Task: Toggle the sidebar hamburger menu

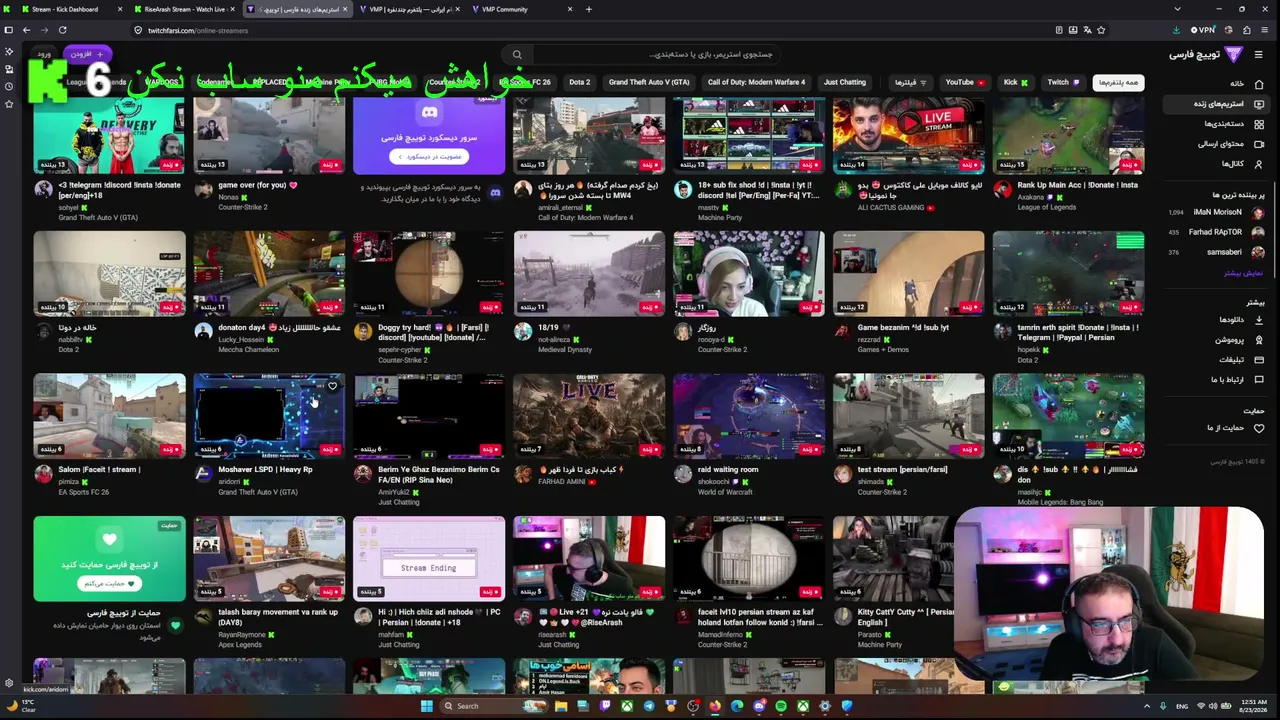Action: point(1259,54)
